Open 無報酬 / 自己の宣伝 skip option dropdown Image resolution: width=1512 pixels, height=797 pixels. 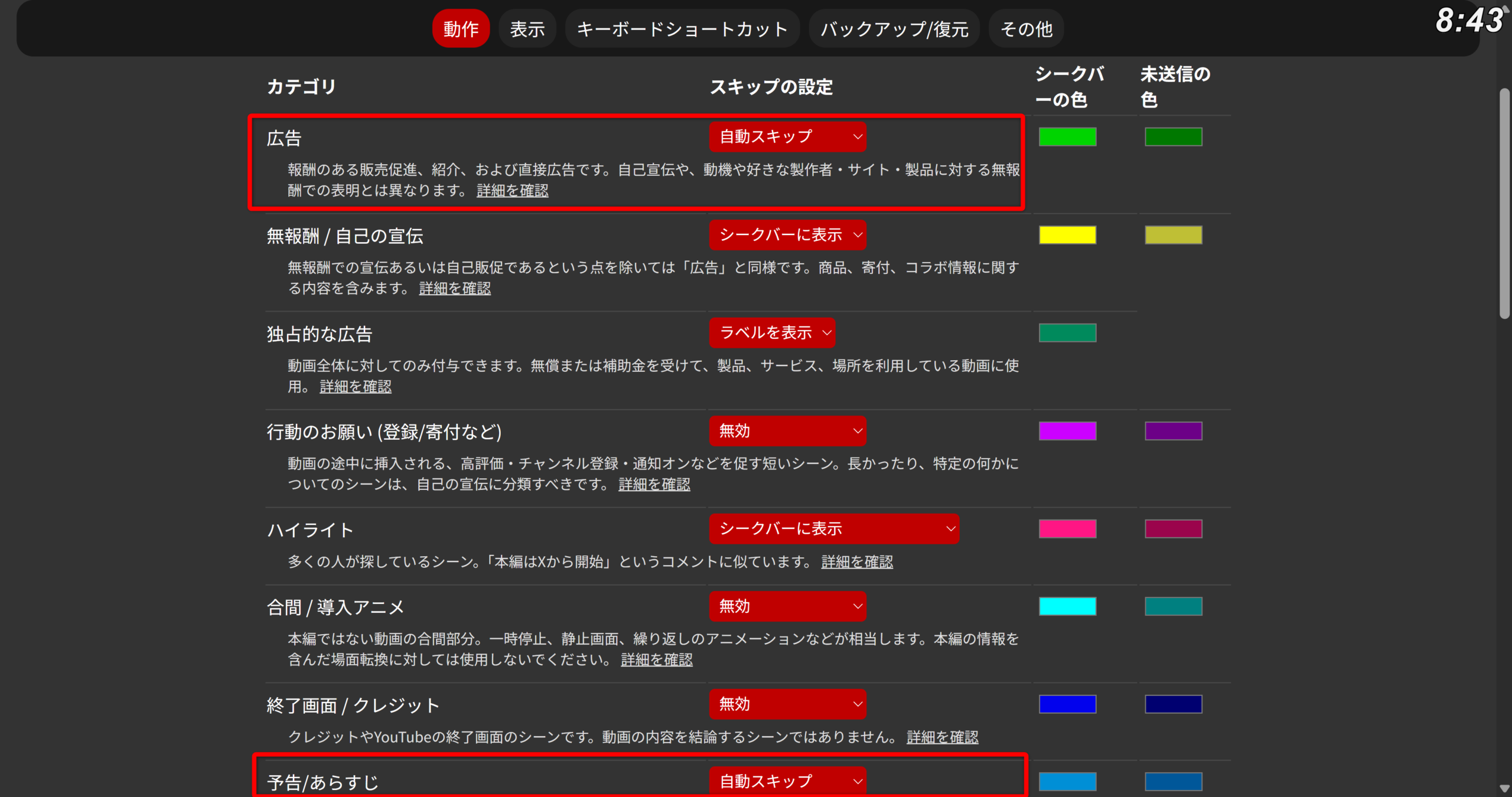pyautogui.click(x=787, y=235)
